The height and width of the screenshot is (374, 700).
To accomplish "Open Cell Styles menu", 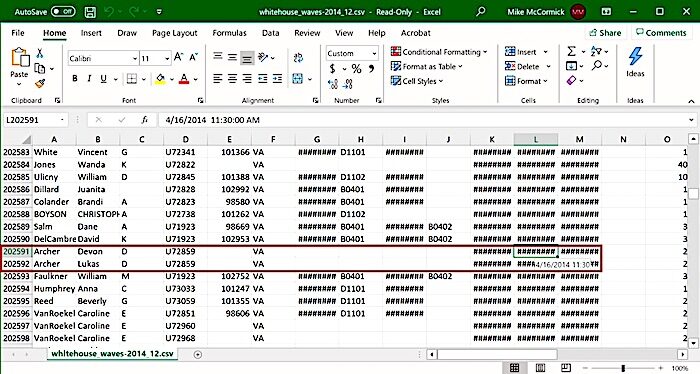I will coord(417,81).
